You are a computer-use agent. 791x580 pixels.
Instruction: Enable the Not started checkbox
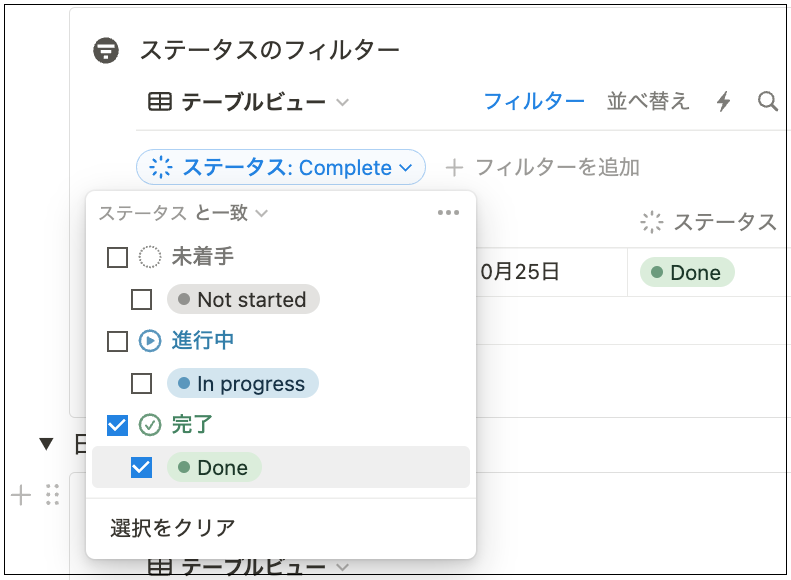click(141, 299)
